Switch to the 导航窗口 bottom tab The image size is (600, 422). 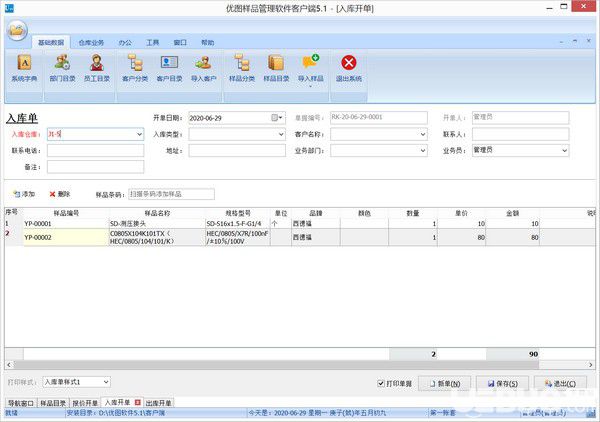point(21,403)
